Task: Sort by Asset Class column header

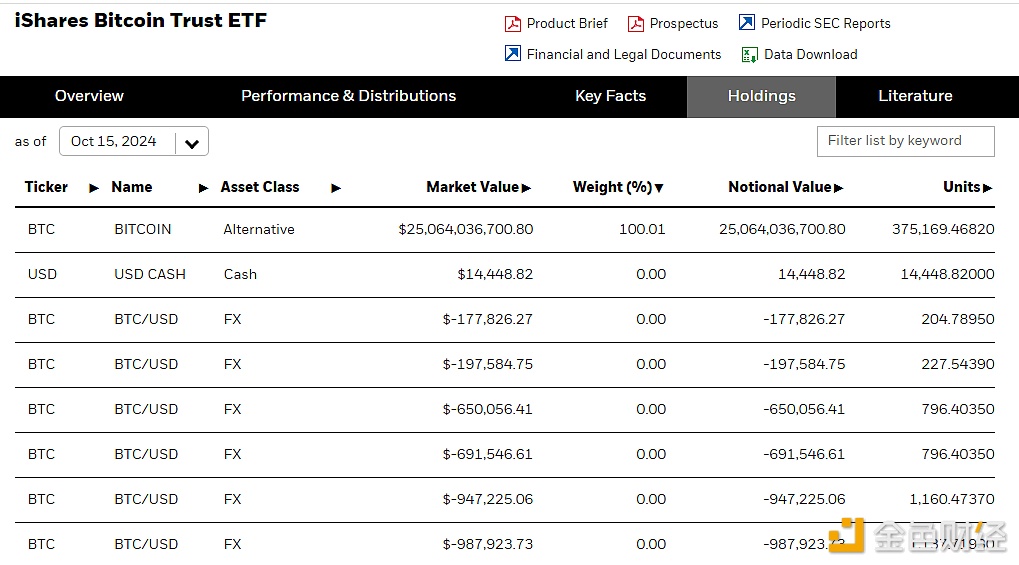Action: pyautogui.click(x=260, y=187)
